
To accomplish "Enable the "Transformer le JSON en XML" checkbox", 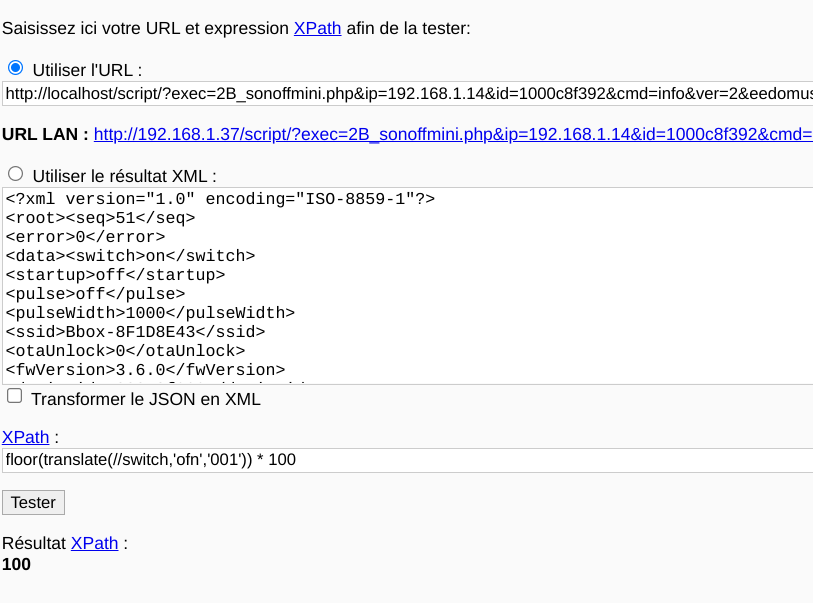I will (x=15, y=396).
